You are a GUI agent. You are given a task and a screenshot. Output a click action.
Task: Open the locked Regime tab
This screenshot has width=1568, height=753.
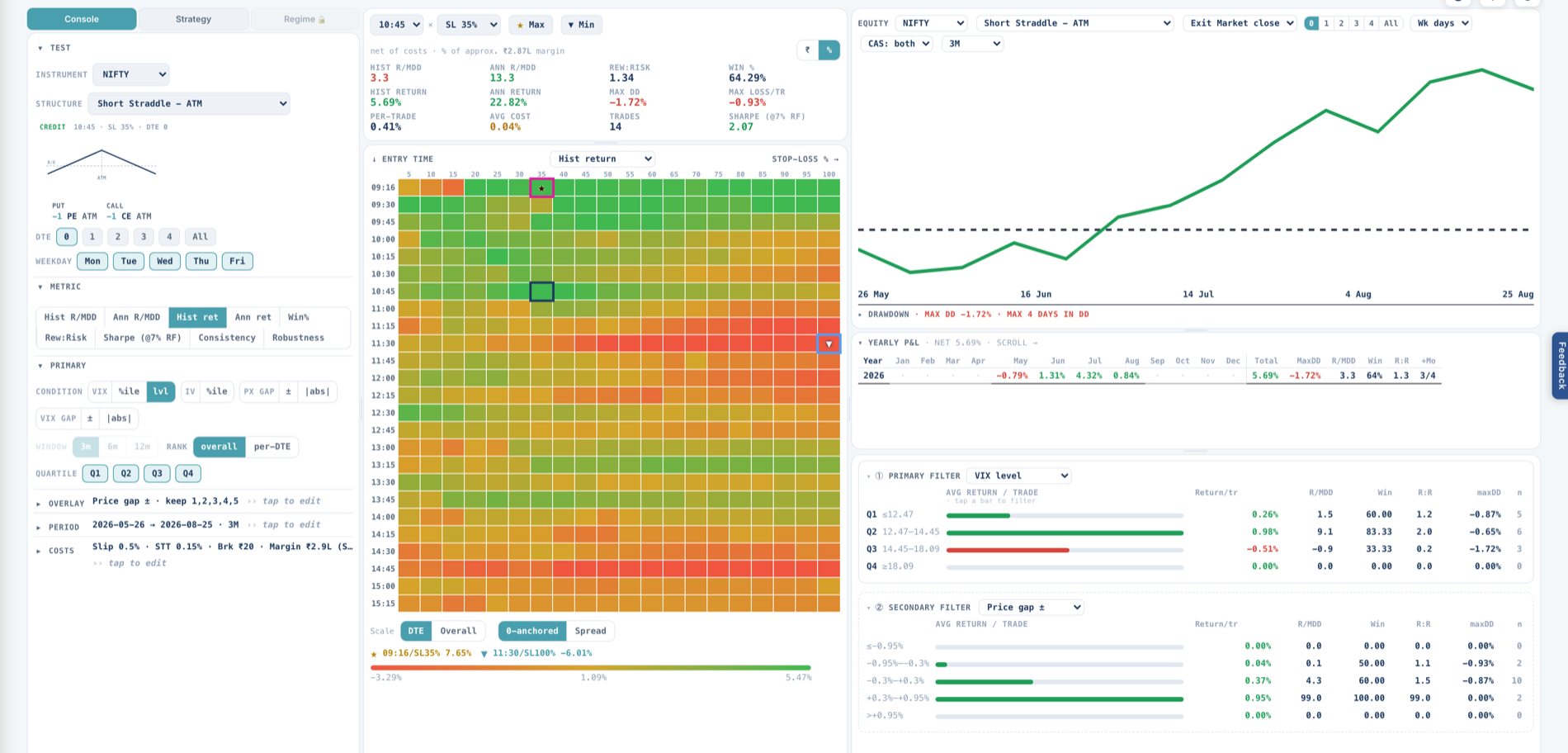pyautogui.click(x=305, y=19)
